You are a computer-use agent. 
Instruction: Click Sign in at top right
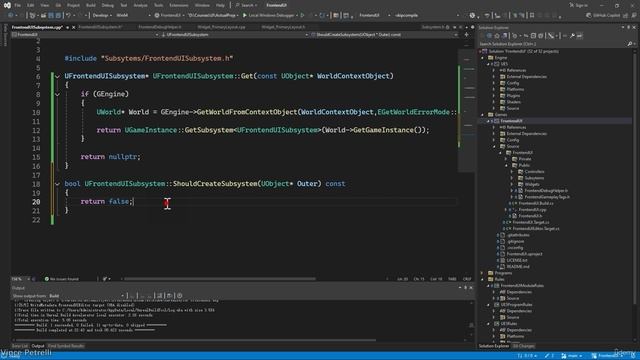578,5
